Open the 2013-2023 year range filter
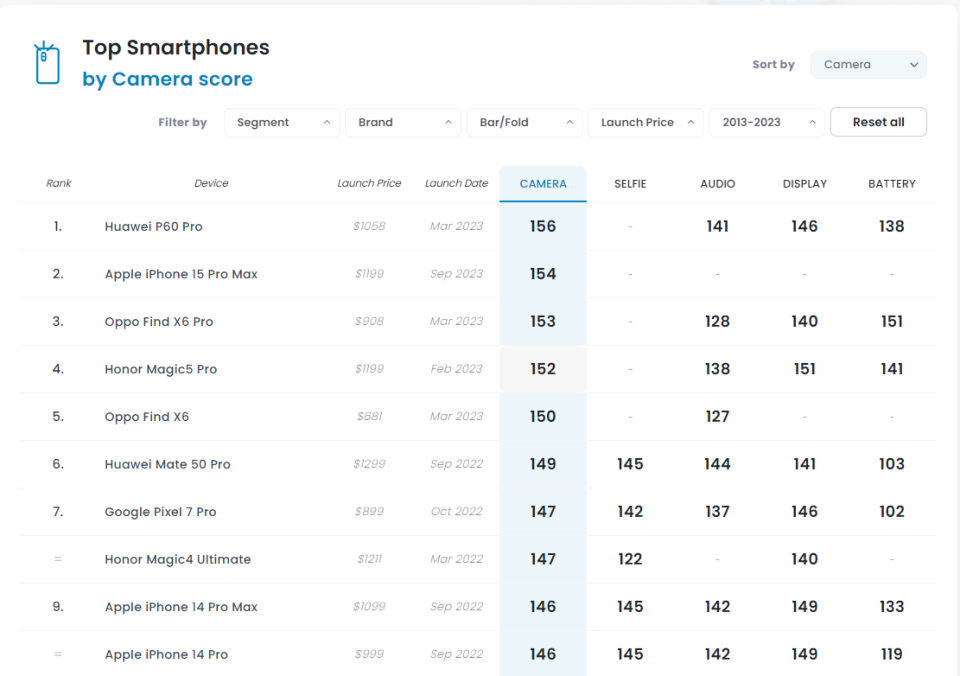Screen dimensions: 960x676 [767, 122]
